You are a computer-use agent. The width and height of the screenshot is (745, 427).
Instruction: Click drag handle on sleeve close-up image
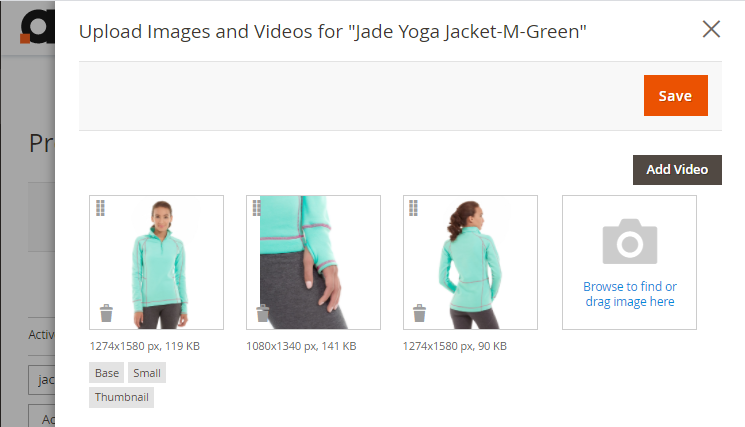point(257,208)
